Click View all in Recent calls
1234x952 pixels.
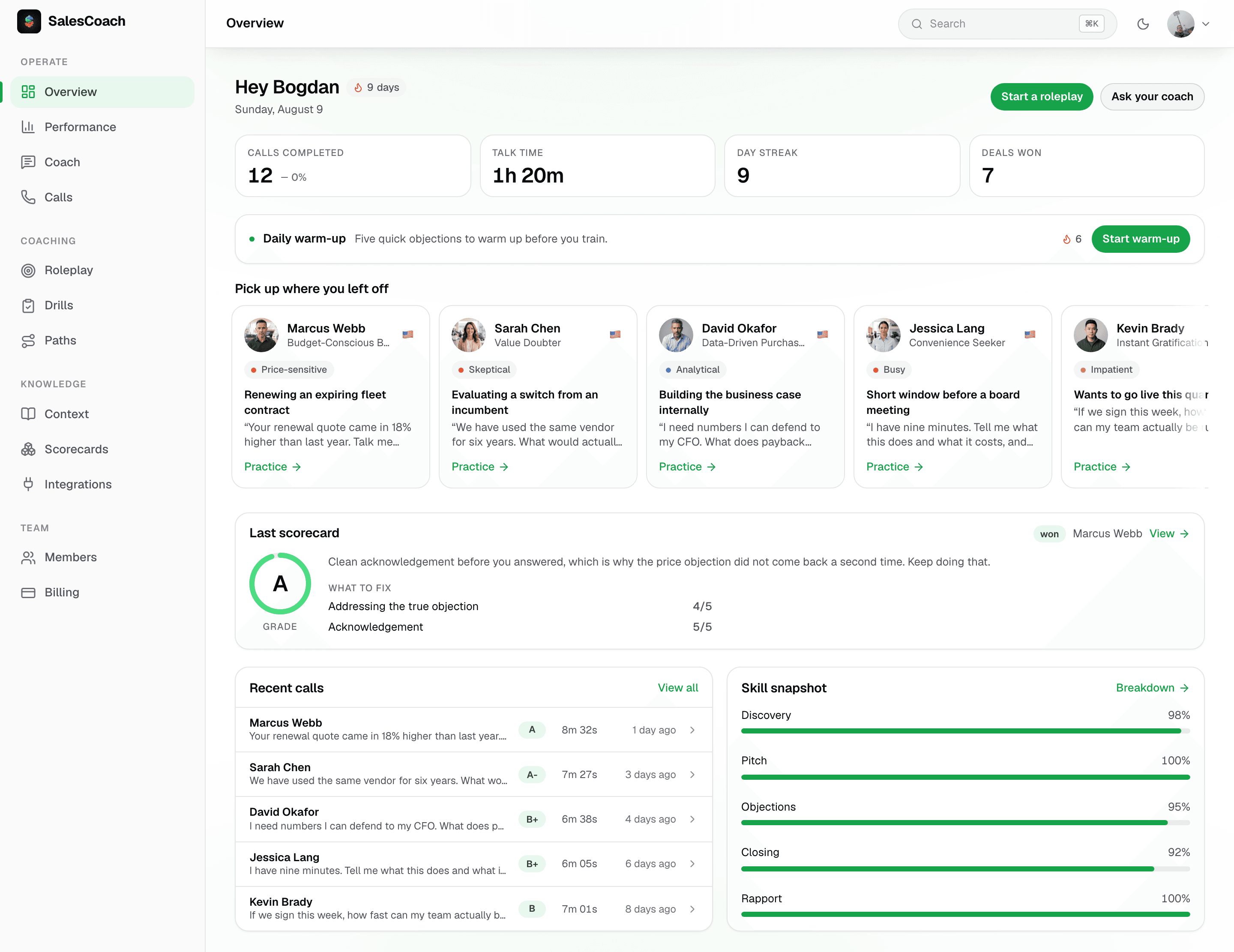[x=677, y=688]
